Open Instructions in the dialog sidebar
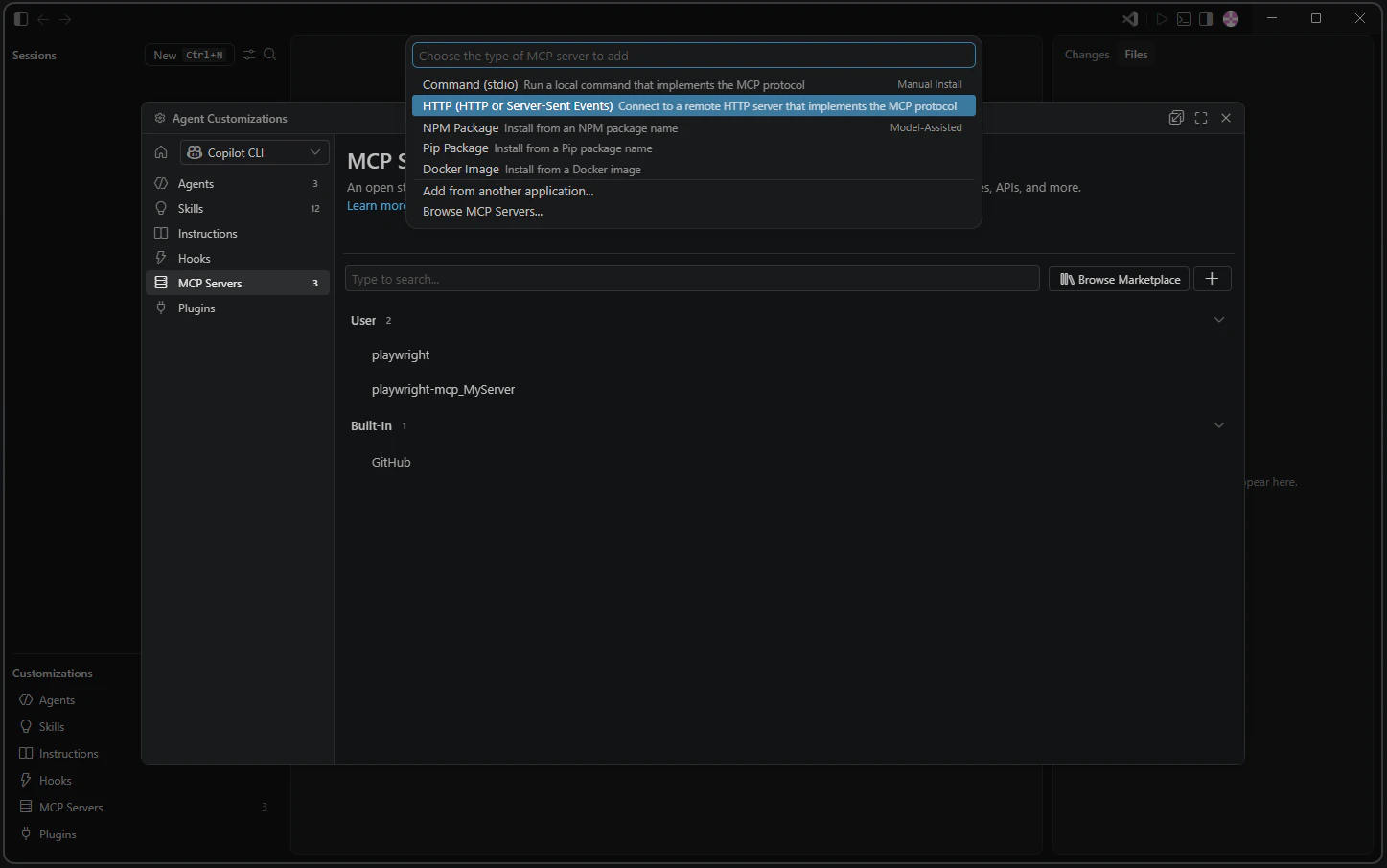The height and width of the screenshot is (868, 1387). coord(237,233)
